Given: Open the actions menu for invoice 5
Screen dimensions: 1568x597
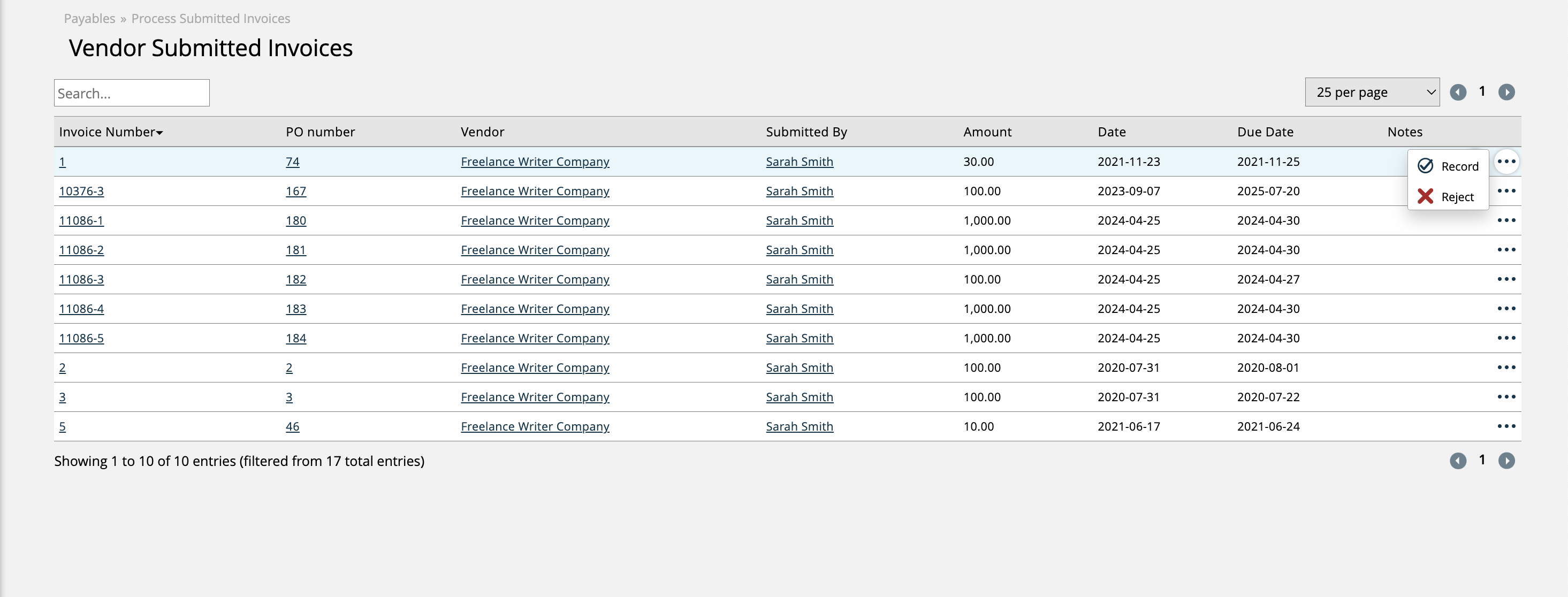Looking at the screenshot, I should [x=1504, y=426].
